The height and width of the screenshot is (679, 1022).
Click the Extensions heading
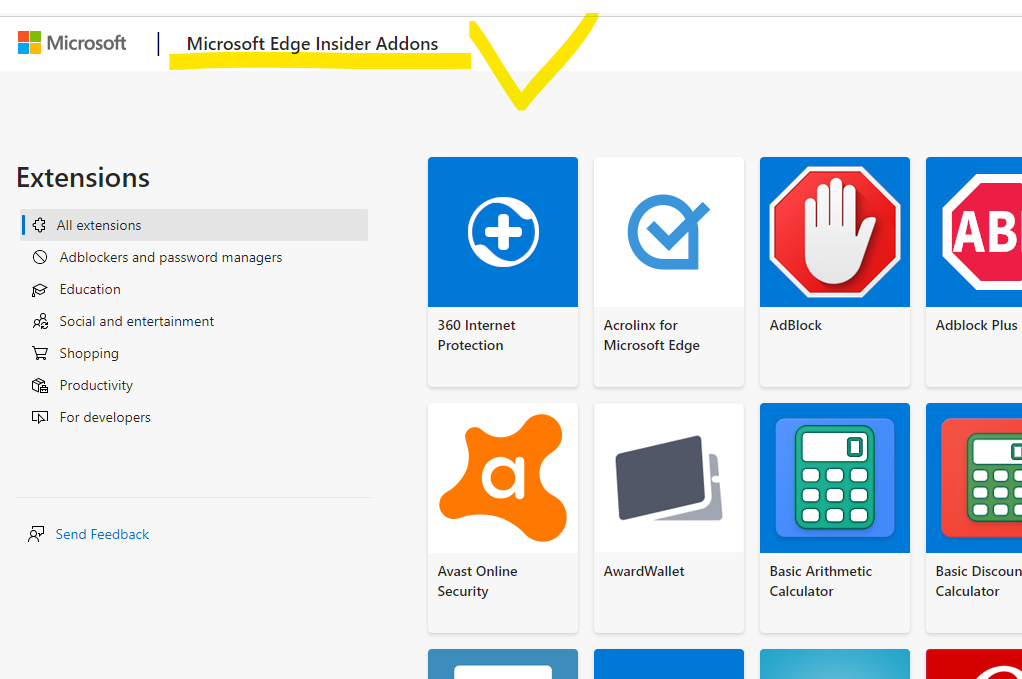pyautogui.click(x=83, y=178)
